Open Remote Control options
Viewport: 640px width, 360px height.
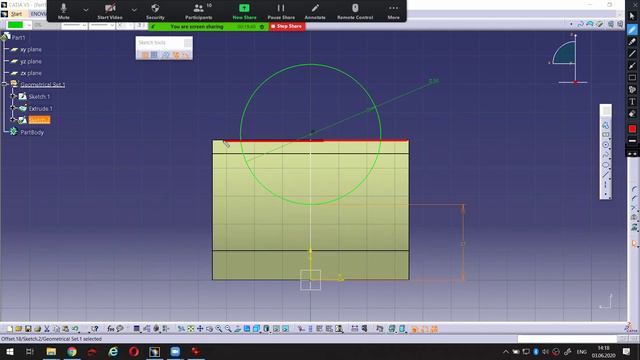355,11
